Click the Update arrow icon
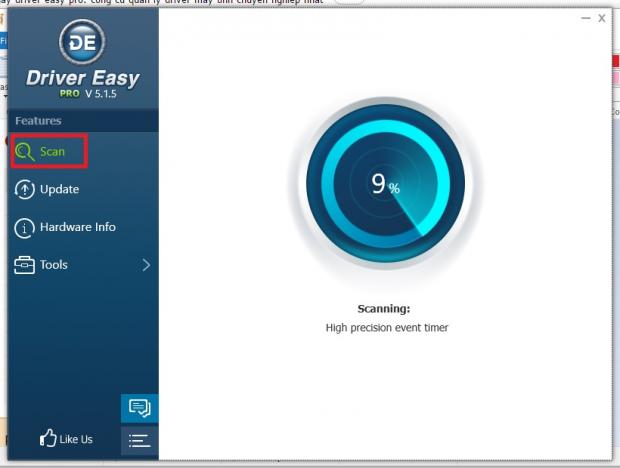The image size is (620, 468). coord(24,190)
